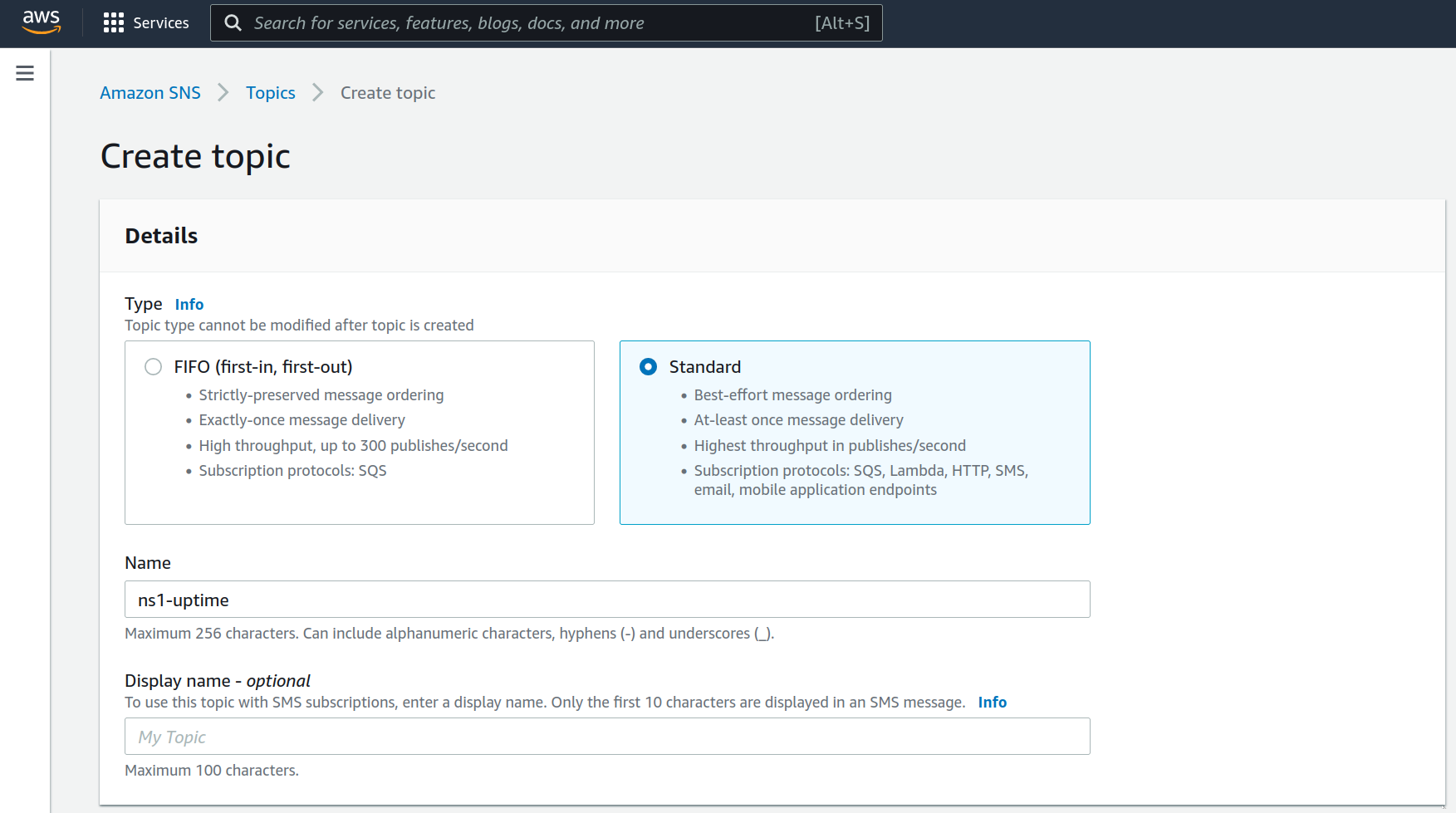Click the Details section header
Viewport: 1456px width, 813px height.
[161, 236]
